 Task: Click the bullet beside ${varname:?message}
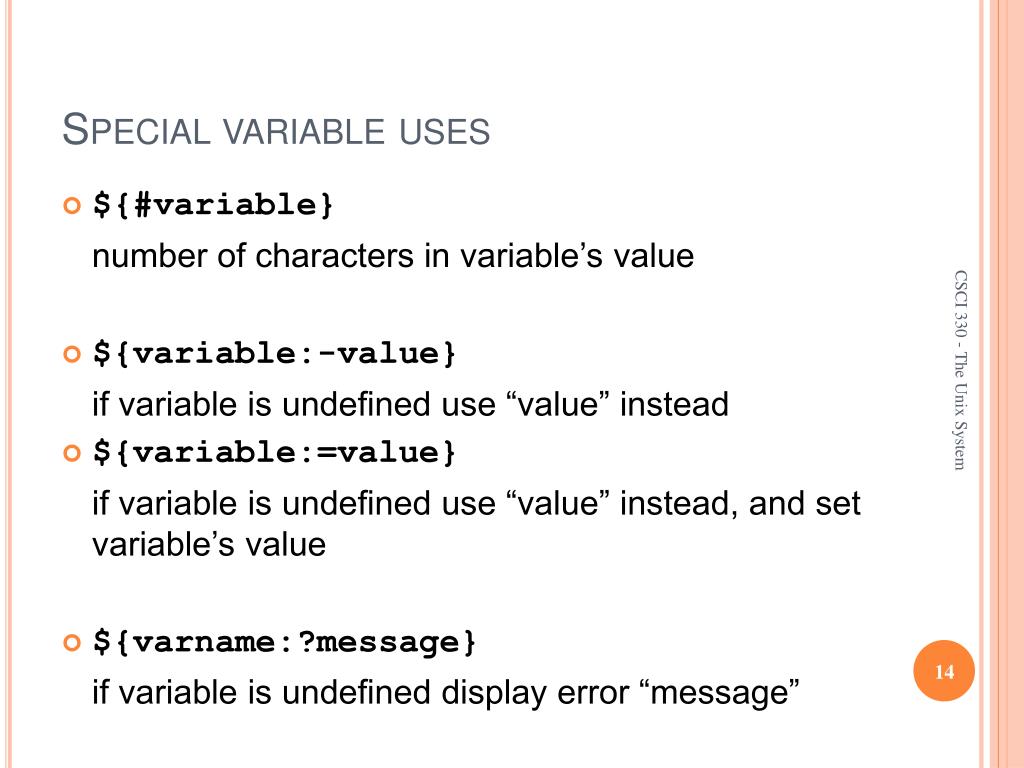(72, 643)
